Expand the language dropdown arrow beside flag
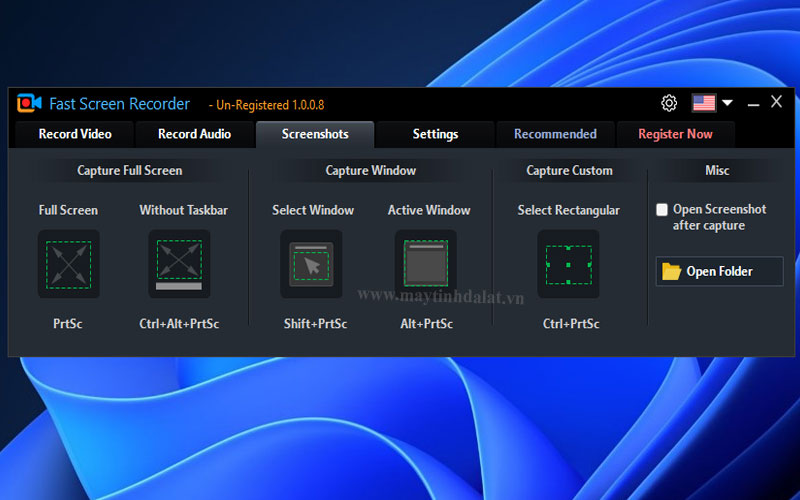This screenshot has height=500, width=800. [727, 103]
